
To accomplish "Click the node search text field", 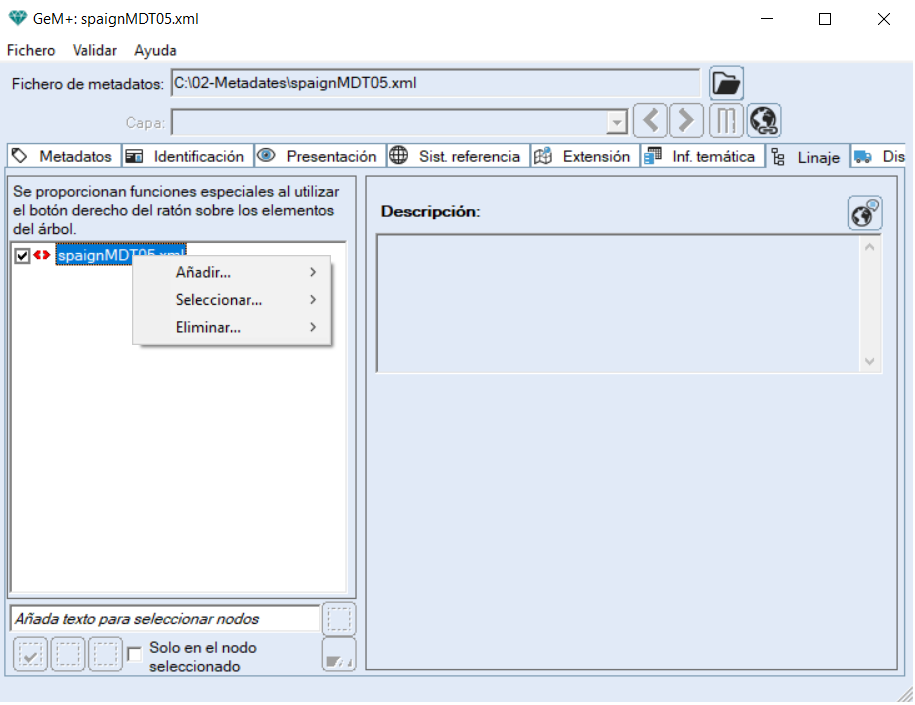I will pyautogui.click(x=164, y=619).
